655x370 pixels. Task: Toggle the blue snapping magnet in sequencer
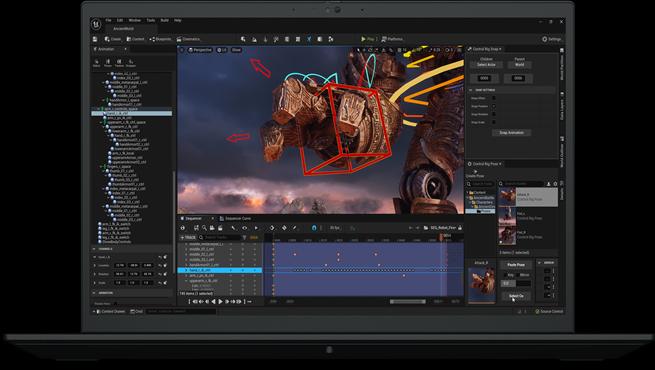pyautogui.click(x=314, y=228)
